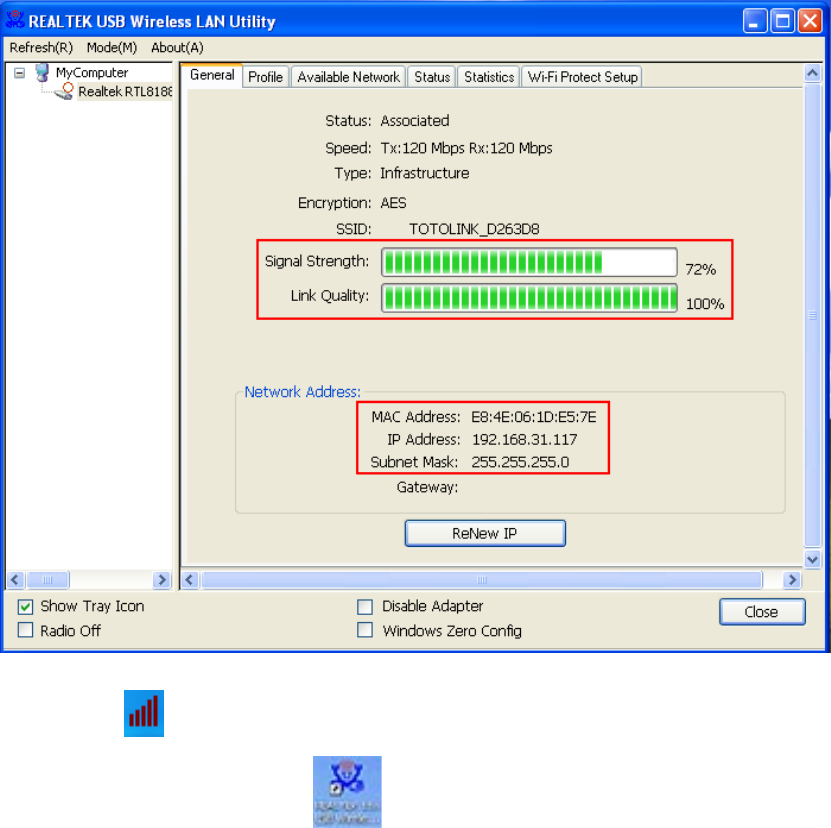
Task: Open the Wi-Fi Protect Setup tab
Action: [582, 77]
